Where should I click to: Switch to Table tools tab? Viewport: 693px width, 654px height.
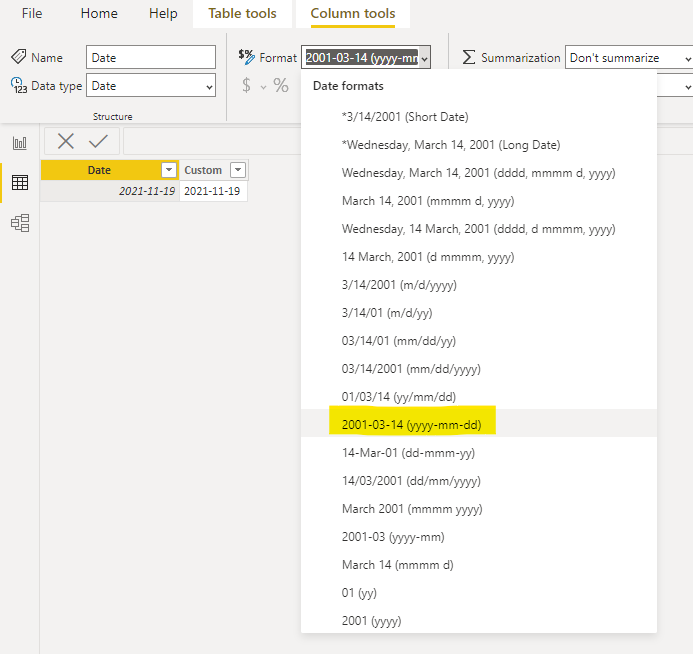tap(242, 14)
